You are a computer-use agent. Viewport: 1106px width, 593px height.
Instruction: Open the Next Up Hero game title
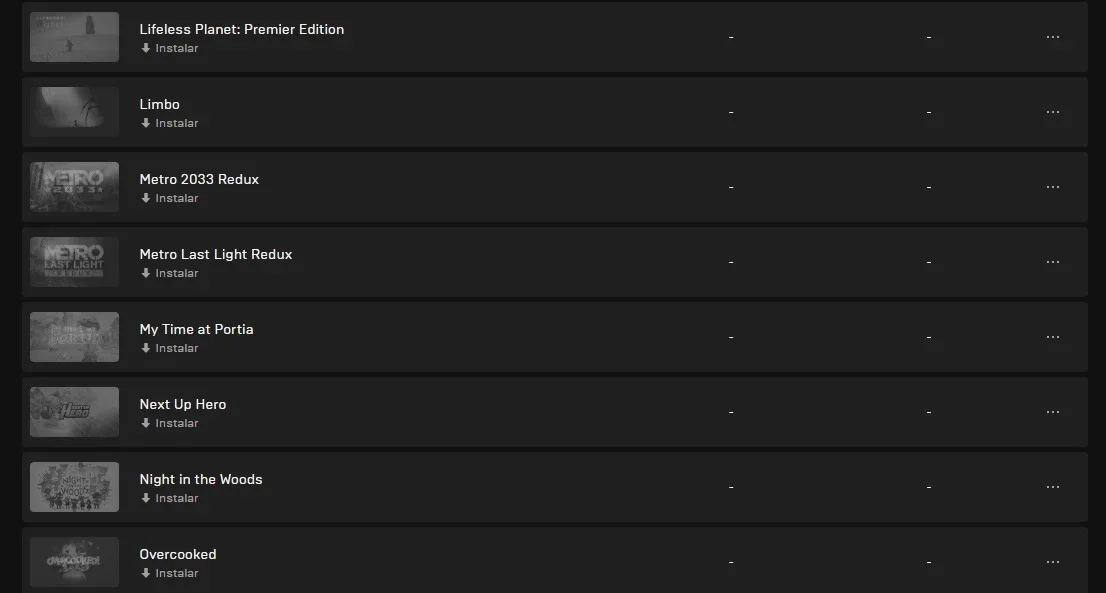pos(183,404)
